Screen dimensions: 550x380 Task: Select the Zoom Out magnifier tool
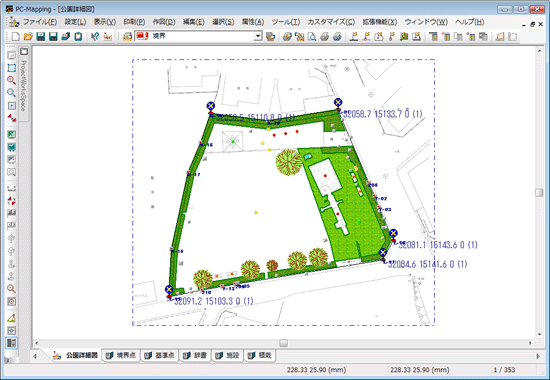[12, 93]
